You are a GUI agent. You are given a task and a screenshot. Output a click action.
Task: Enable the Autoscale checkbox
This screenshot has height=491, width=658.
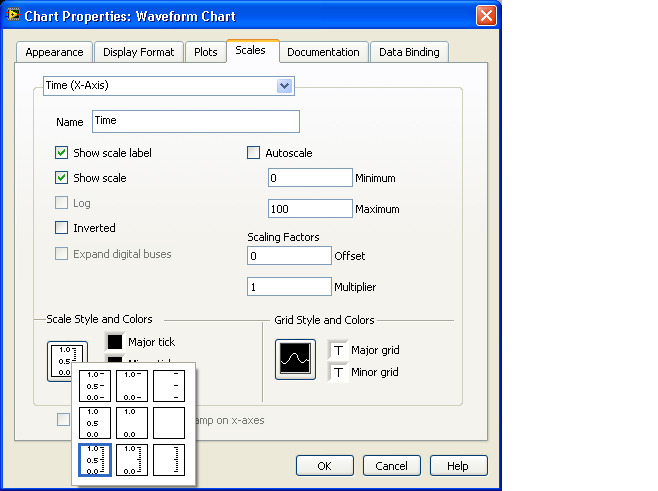[254, 153]
